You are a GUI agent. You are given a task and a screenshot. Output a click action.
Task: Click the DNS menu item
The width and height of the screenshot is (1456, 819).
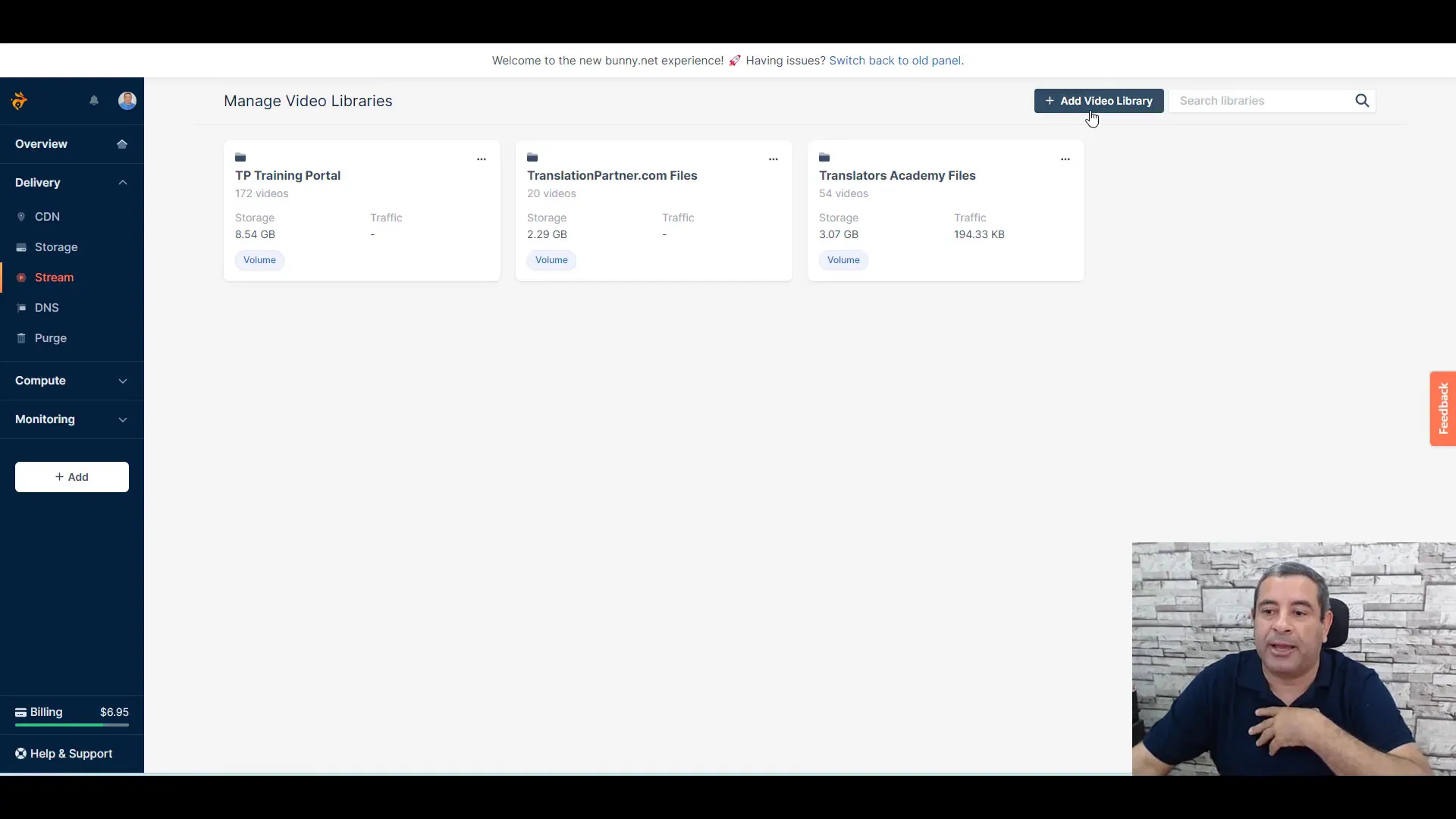click(47, 307)
